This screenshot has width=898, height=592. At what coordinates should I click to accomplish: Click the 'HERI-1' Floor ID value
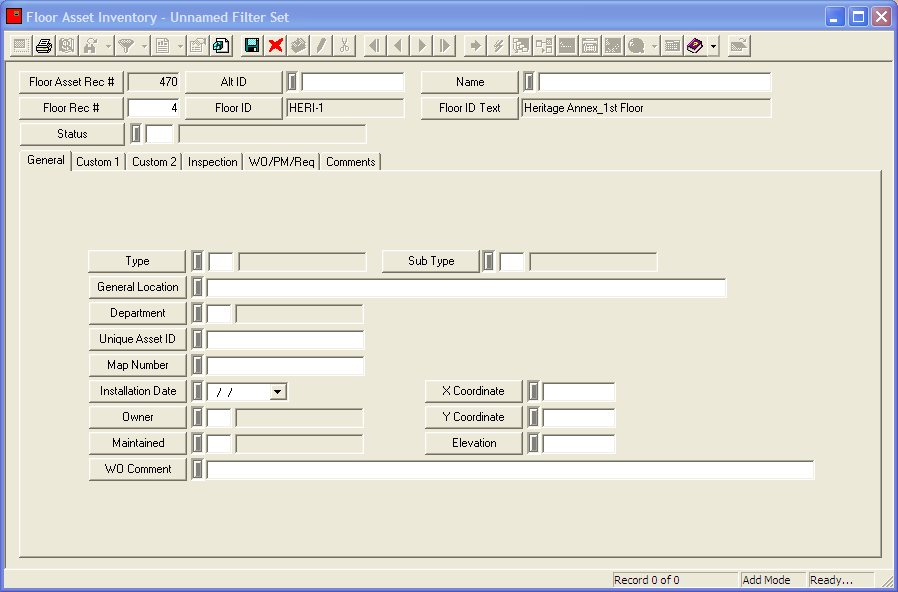[x=306, y=108]
